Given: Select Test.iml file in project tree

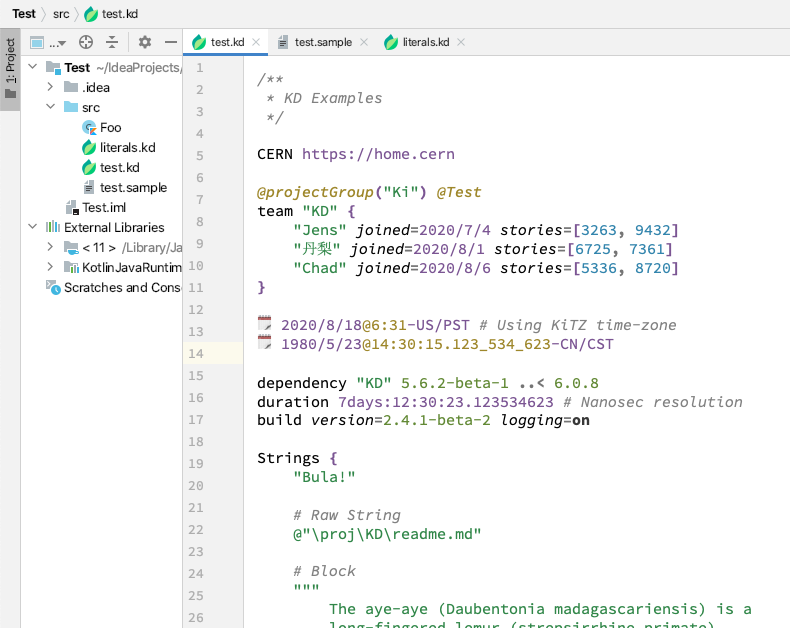Looking at the screenshot, I should point(103,207).
